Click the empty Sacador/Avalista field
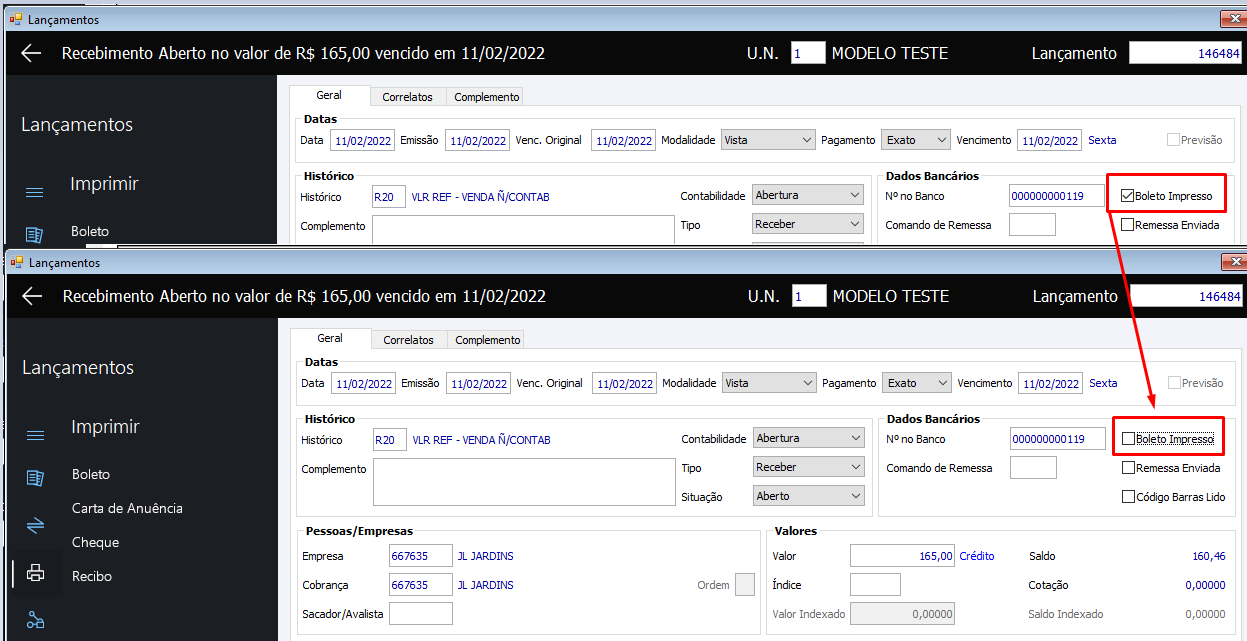1247x641 pixels. click(x=420, y=614)
